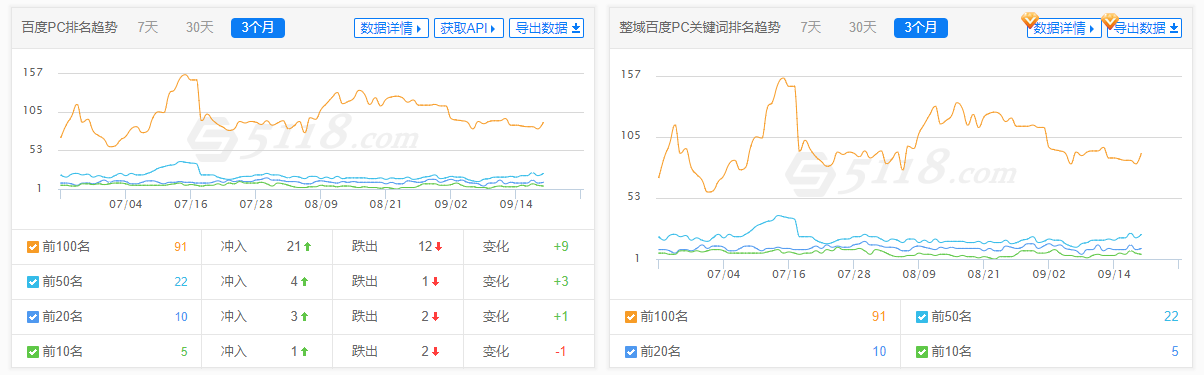
Task: Toggle the 前20名 checkbox in right panel
Action: [631, 351]
